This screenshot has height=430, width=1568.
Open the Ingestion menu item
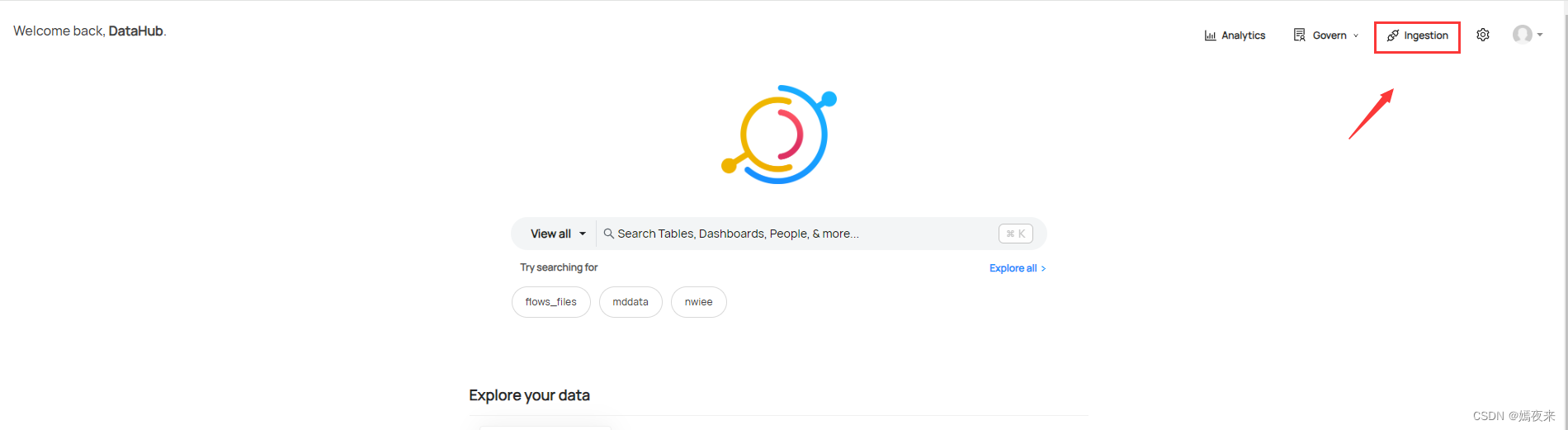click(x=1417, y=35)
